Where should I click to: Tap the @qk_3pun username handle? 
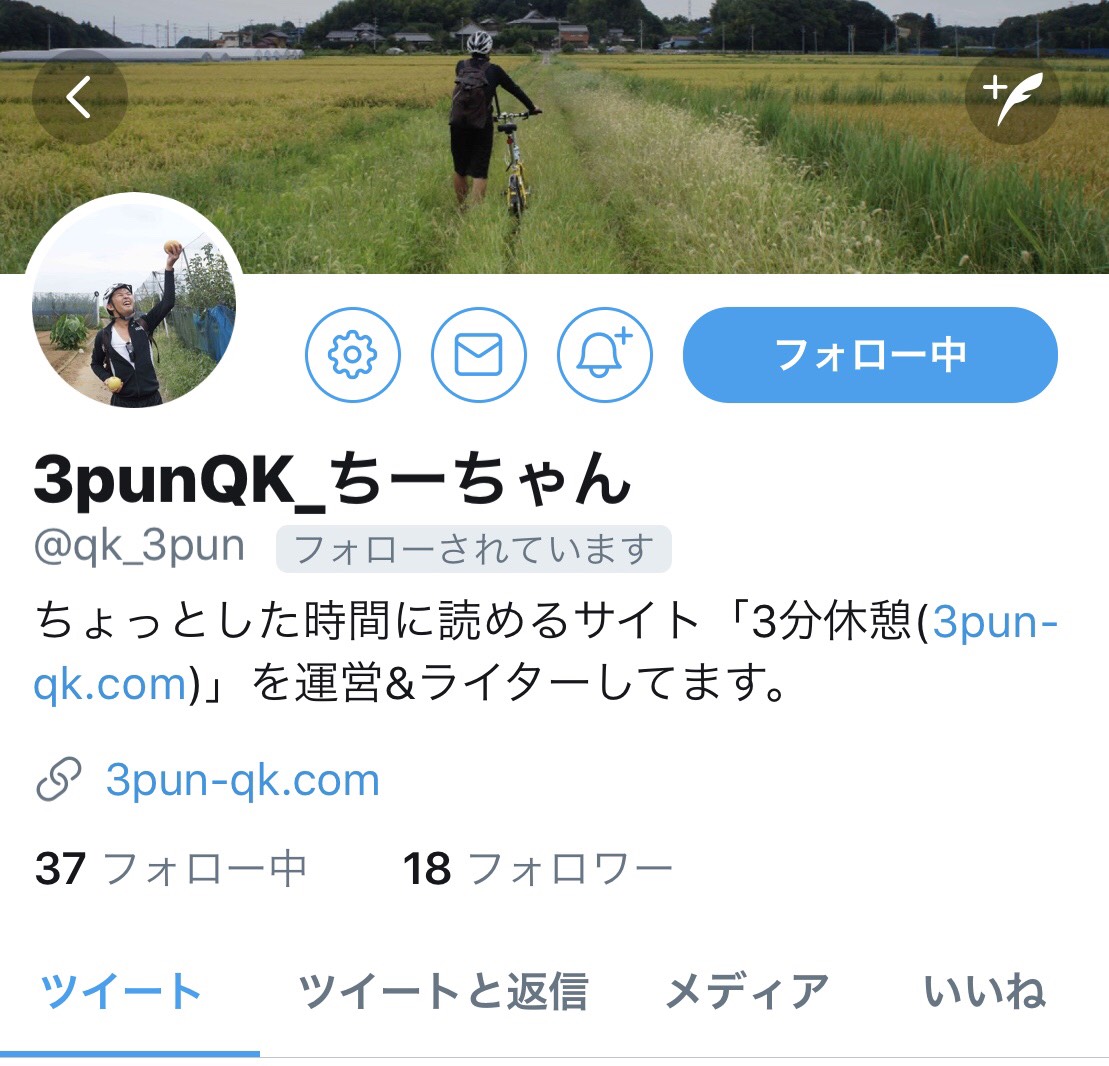click(139, 547)
